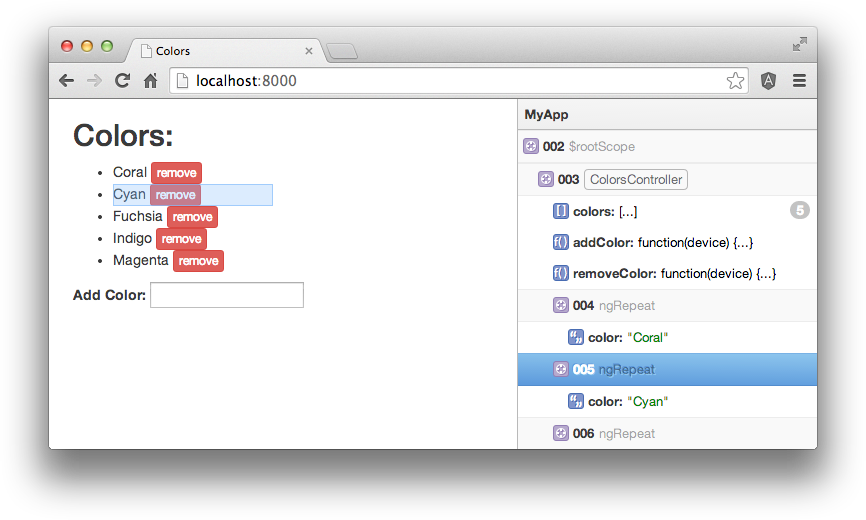Go forward in browser history
Image resolution: width=866 pixels, height=520 pixels.
[94, 81]
